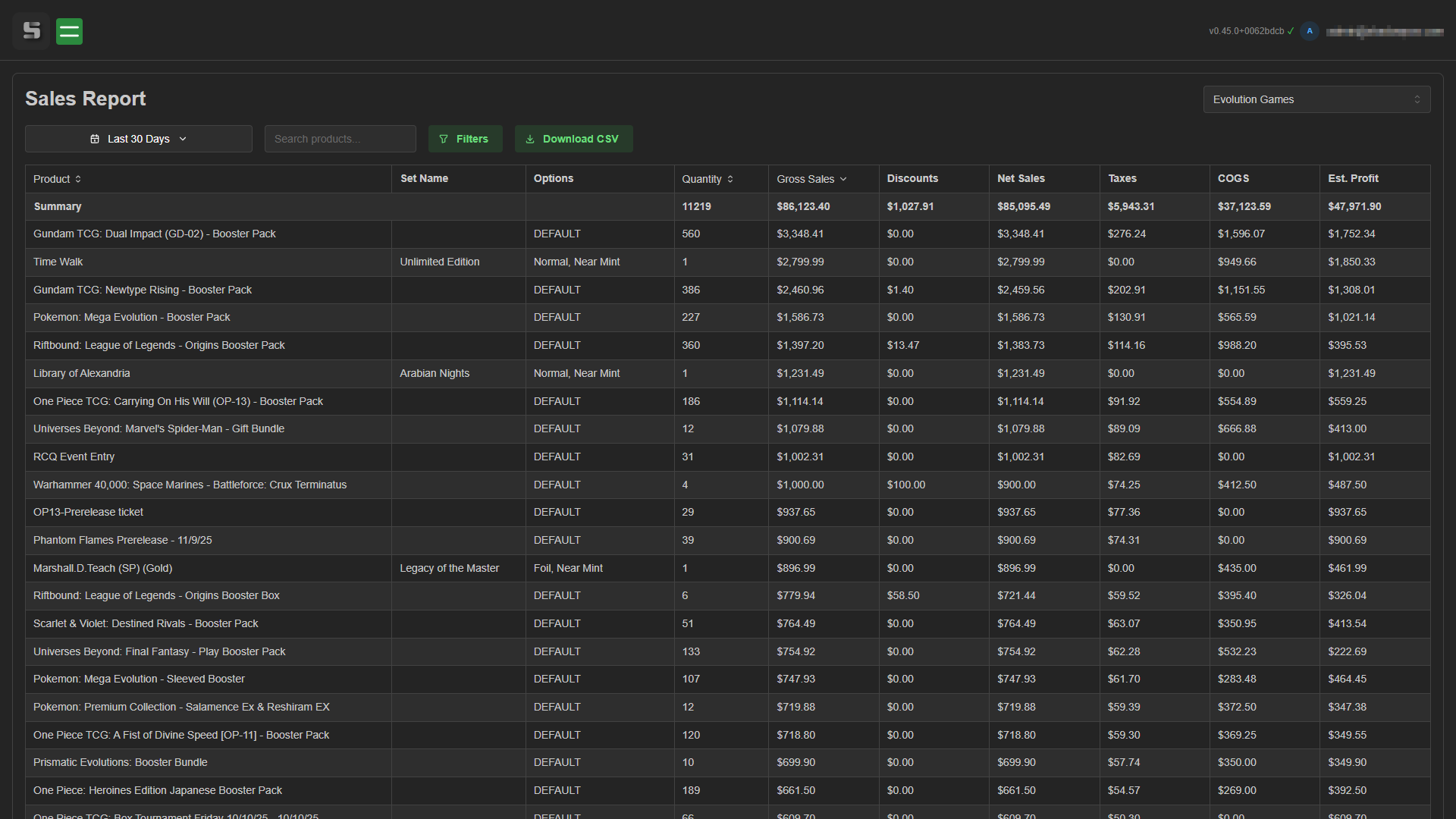The height and width of the screenshot is (819, 1456).
Task: Click the COGS column header
Action: point(1233,178)
